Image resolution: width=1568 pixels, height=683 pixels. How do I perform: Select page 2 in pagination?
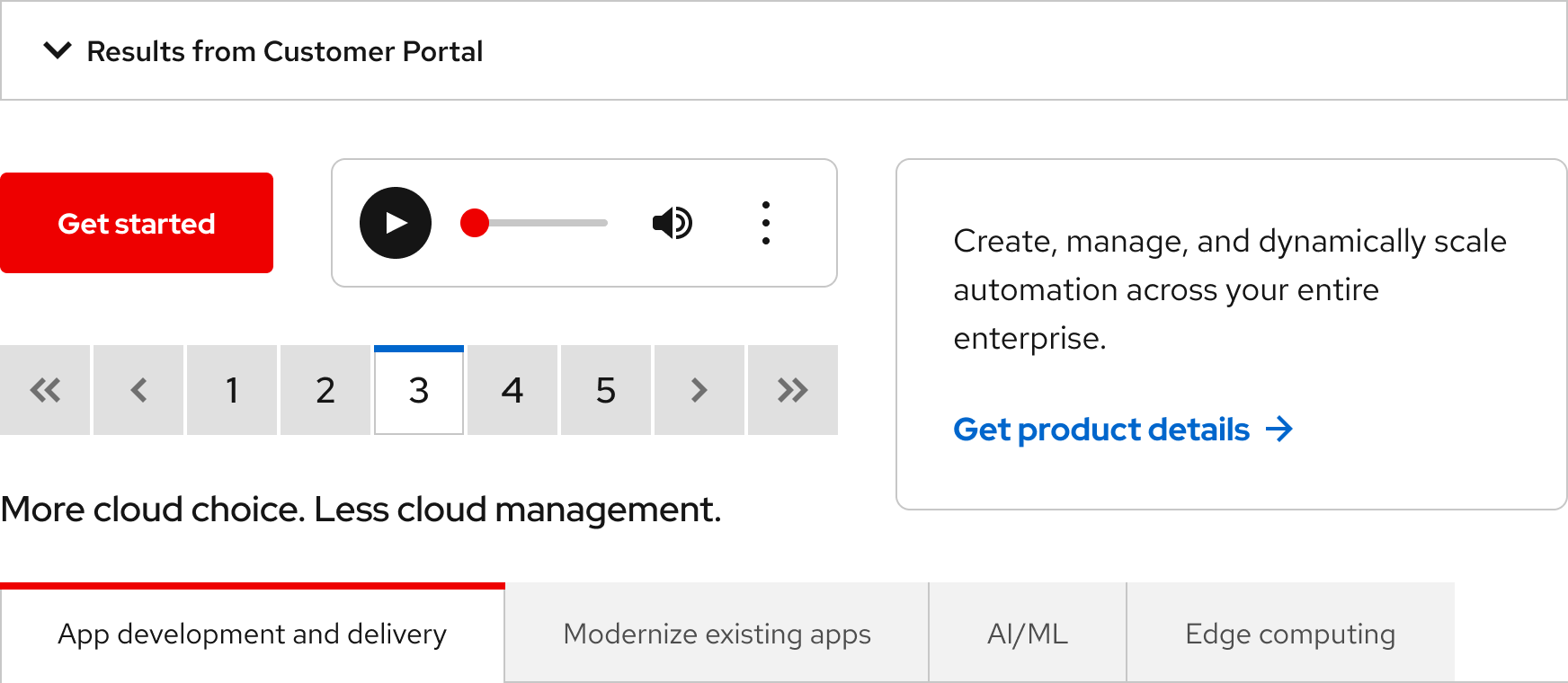325,390
